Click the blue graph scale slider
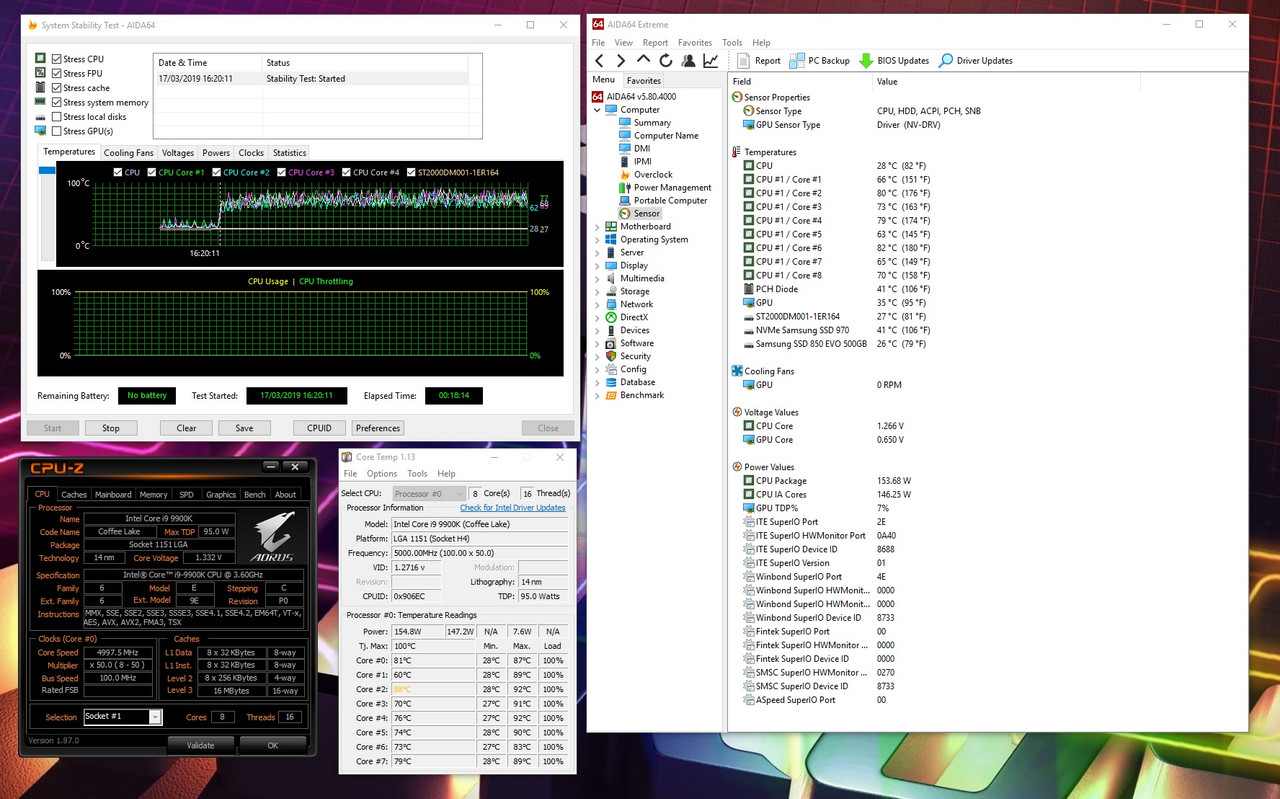This screenshot has width=1280, height=799. tap(47, 171)
